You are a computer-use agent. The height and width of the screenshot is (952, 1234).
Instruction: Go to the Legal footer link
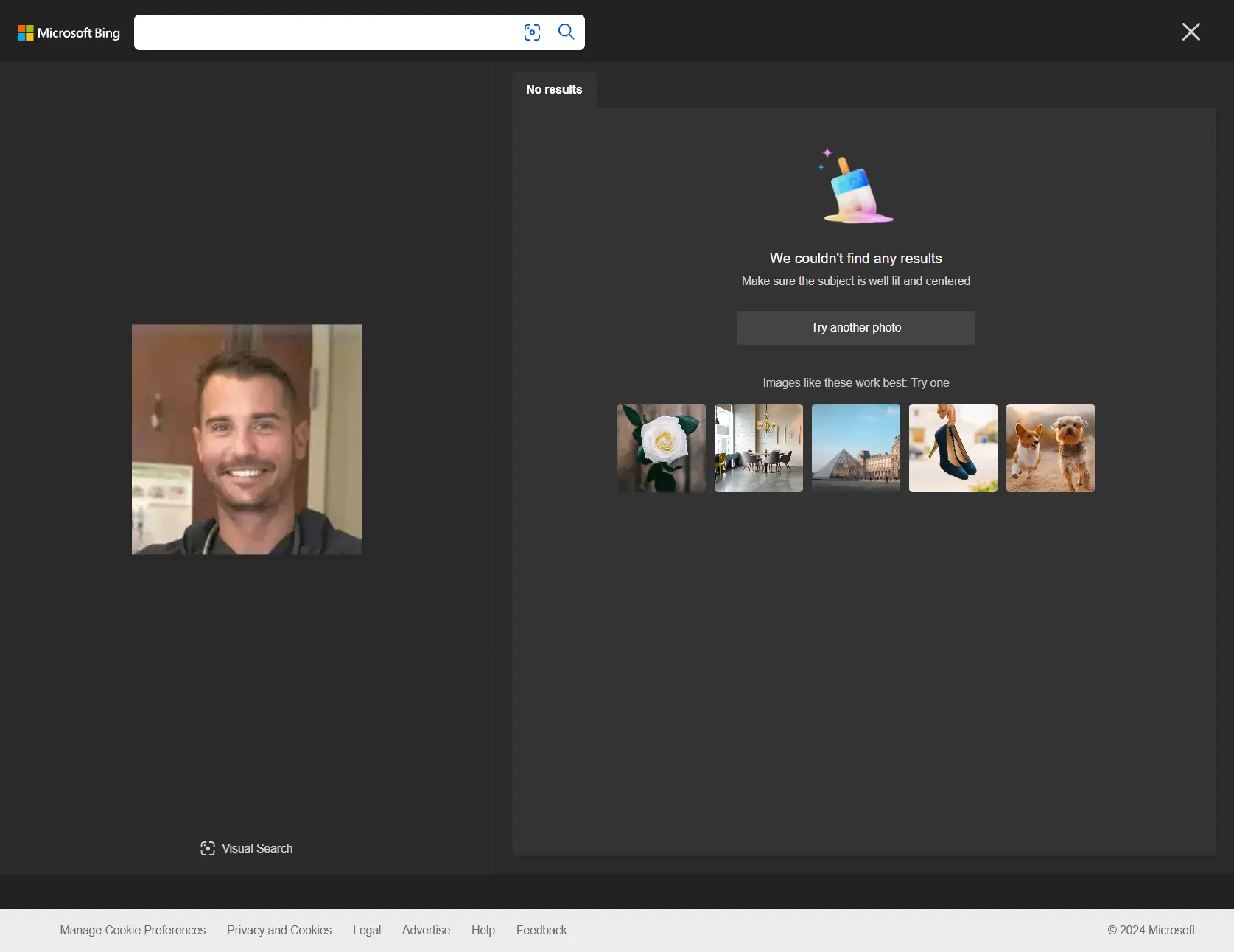coord(366,931)
